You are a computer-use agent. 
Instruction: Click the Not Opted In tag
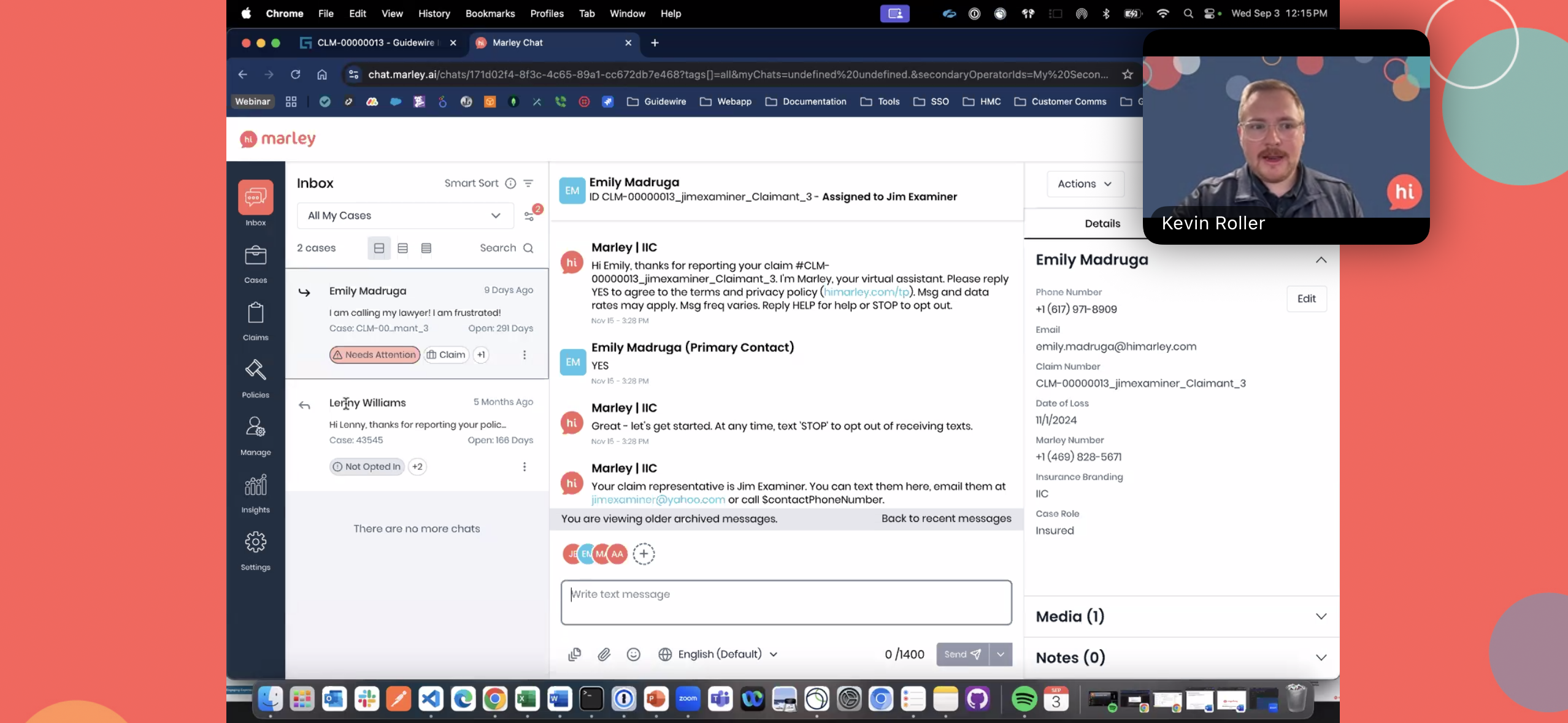click(367, 467)
